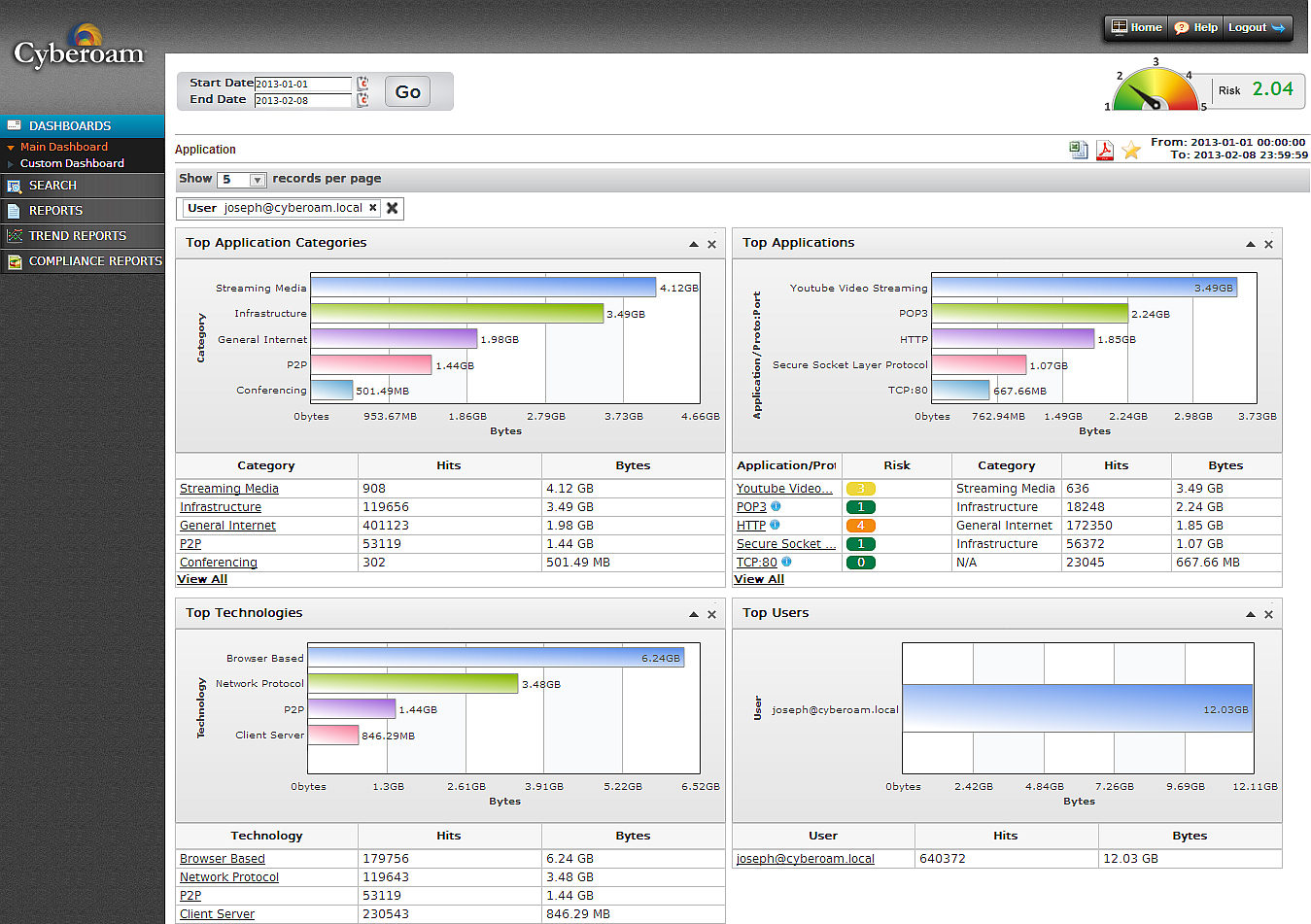Click Bytes header in Top Technologies table
The height and width of the screenshot is (924, 1311).
click(633, 836)
